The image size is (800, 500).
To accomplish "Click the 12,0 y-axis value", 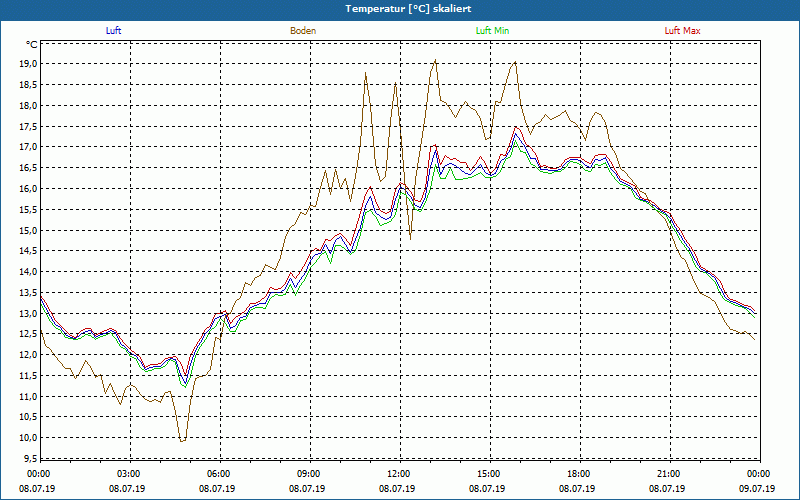I will click(x=28, y=355).
